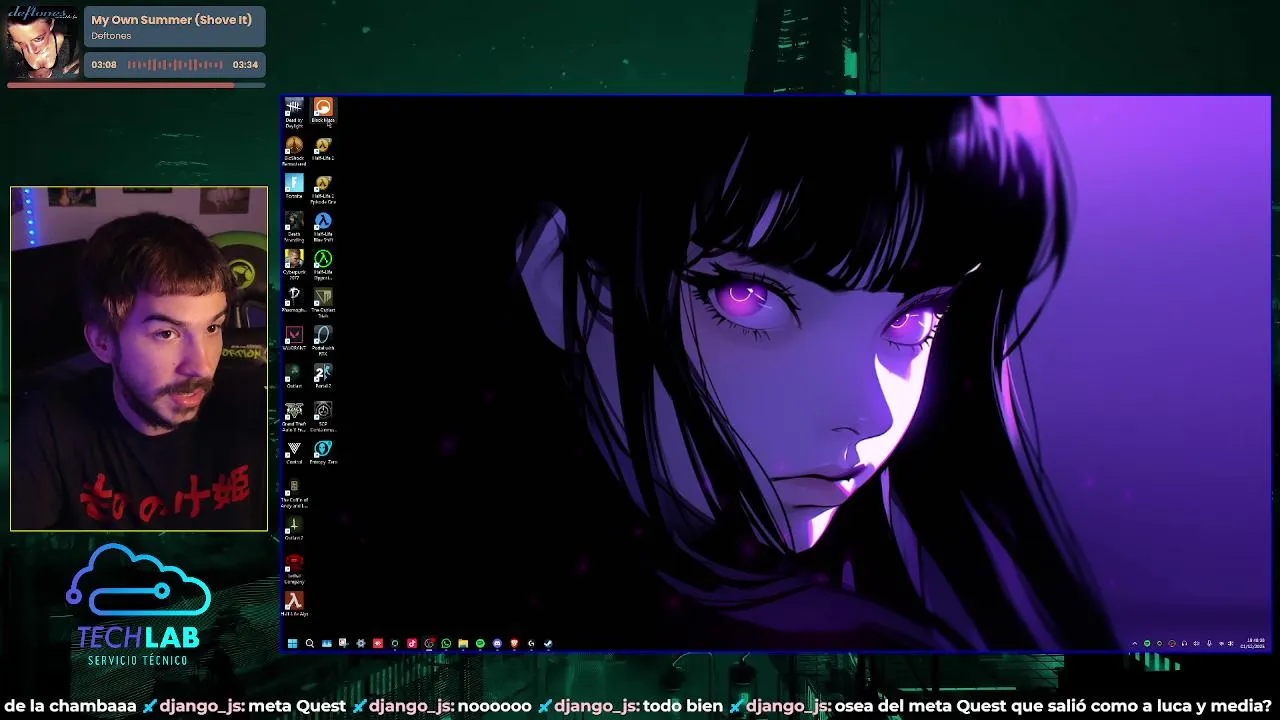This screenshot has height=720, width=1280.
Task: Select the Half-Life 2 desktop icon
Action: tap(323, 149)
